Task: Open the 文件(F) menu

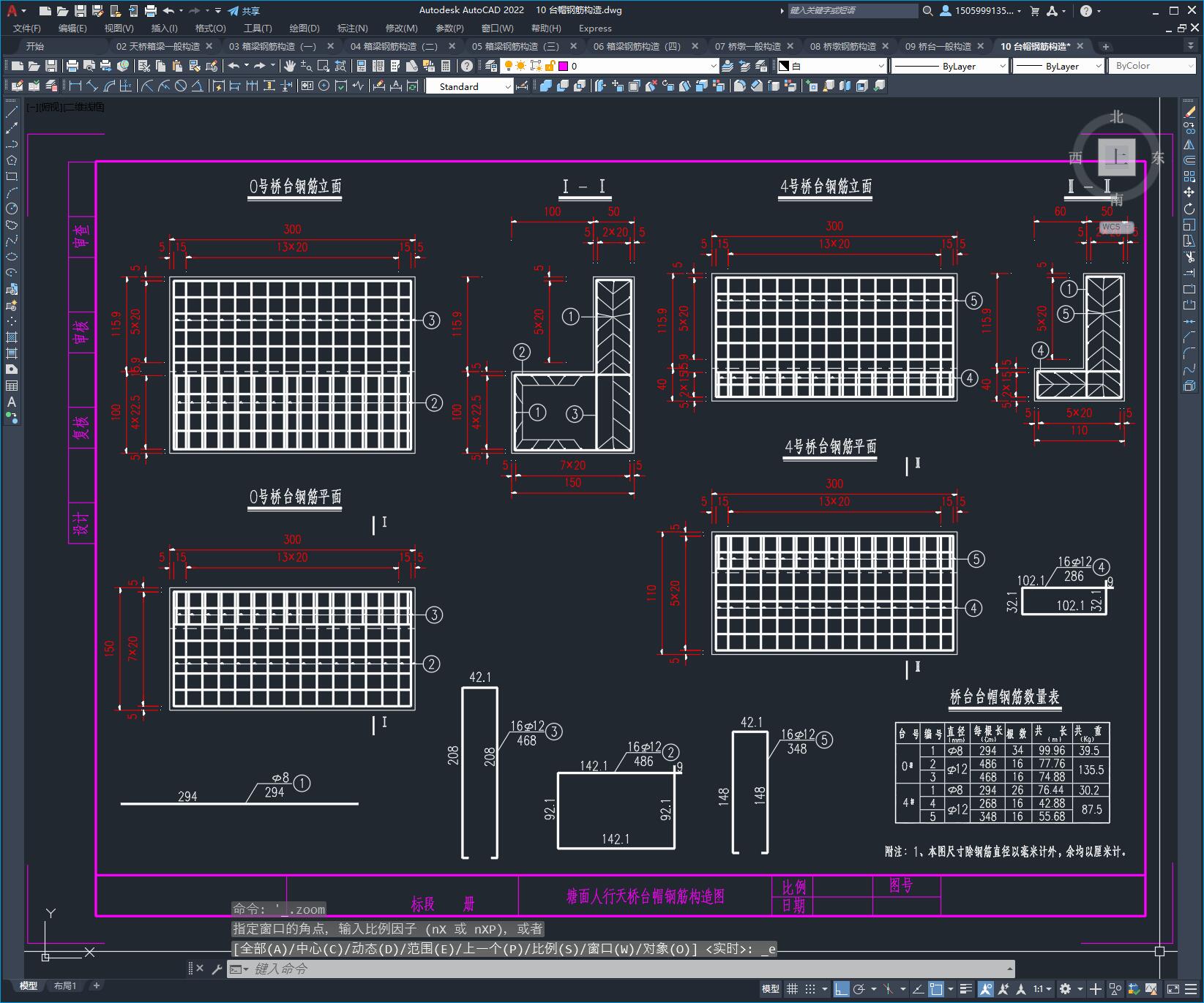Action: click(x=27, y=29)
